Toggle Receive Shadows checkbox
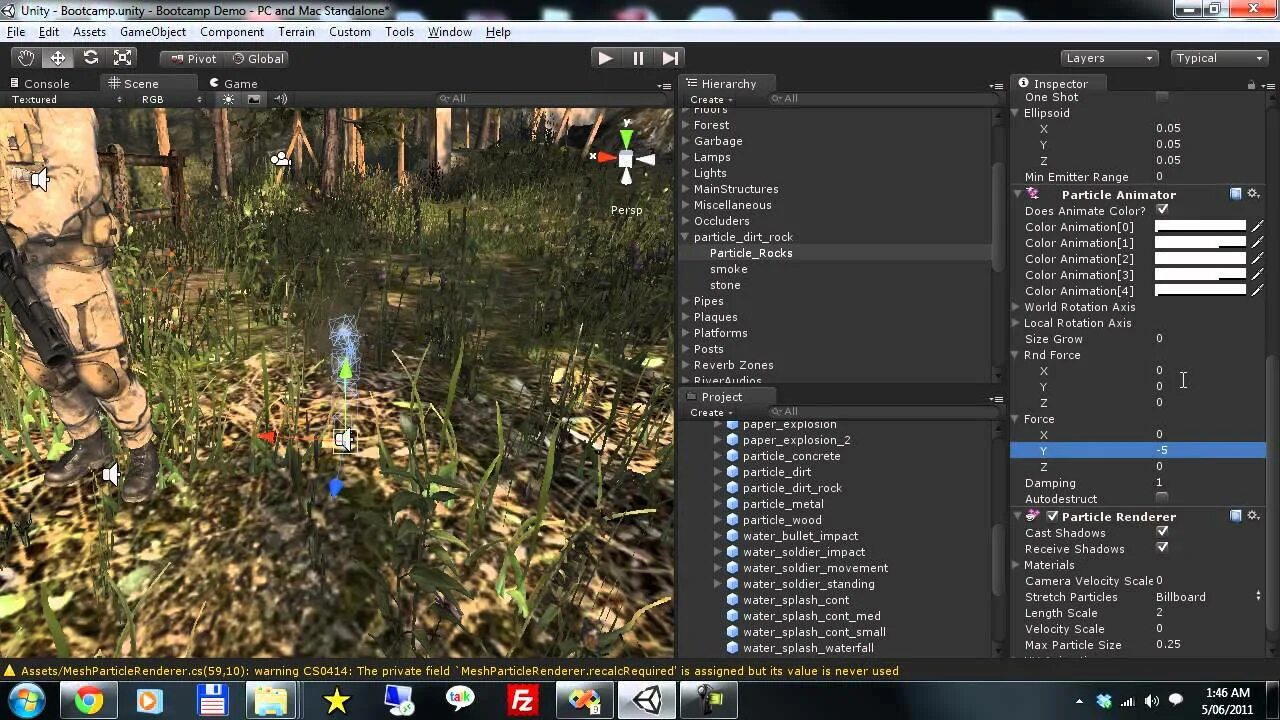The width and height of the screenshot is (1280, 720). click(1162, 549)
